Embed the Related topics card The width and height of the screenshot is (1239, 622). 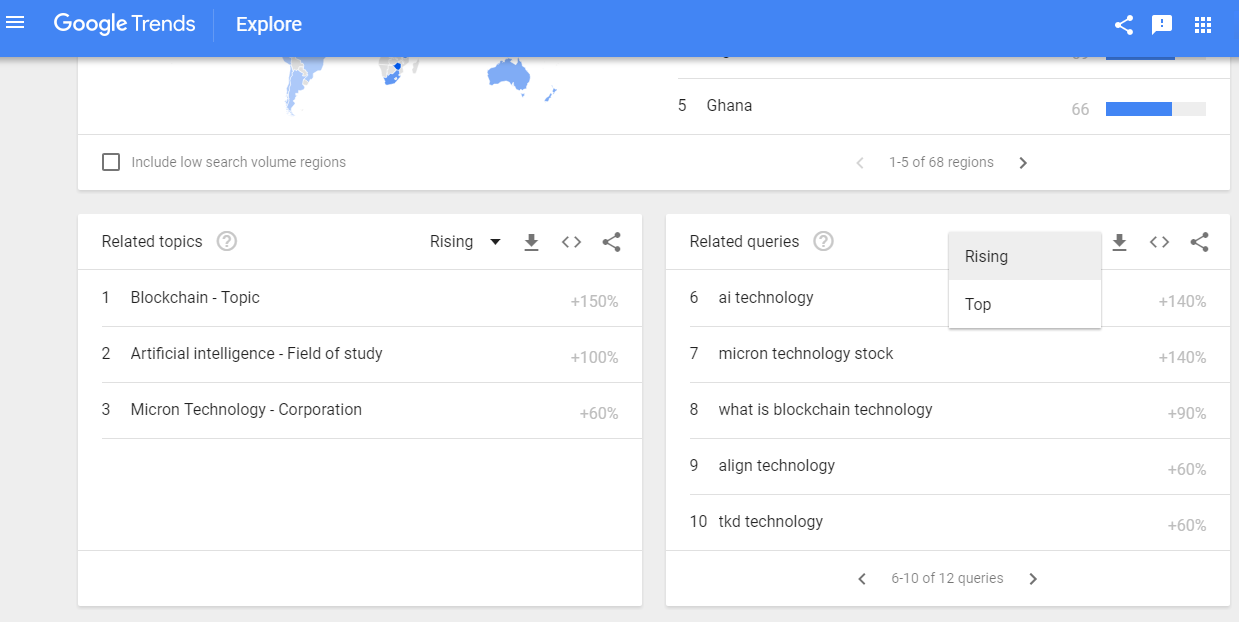571,242
